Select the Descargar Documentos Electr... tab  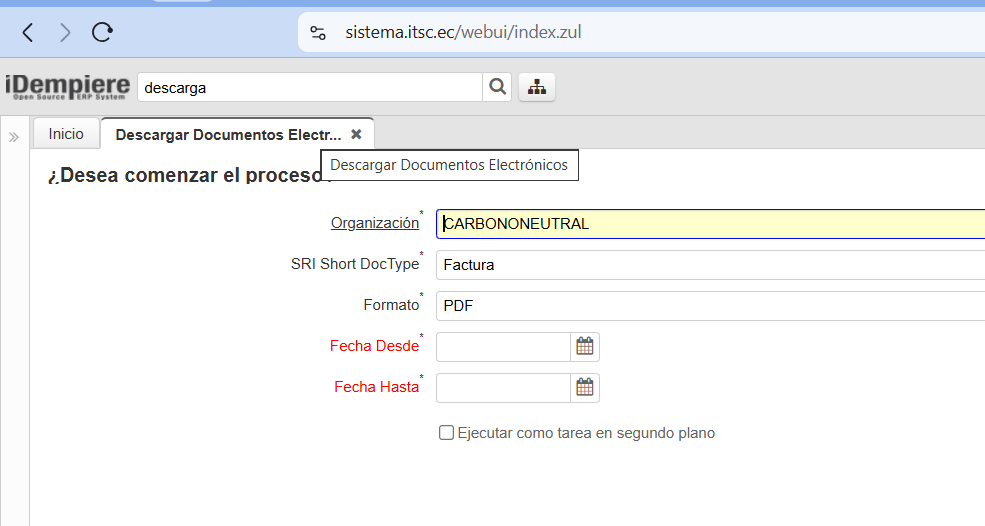pyautogui.click(x=227, y=134)
